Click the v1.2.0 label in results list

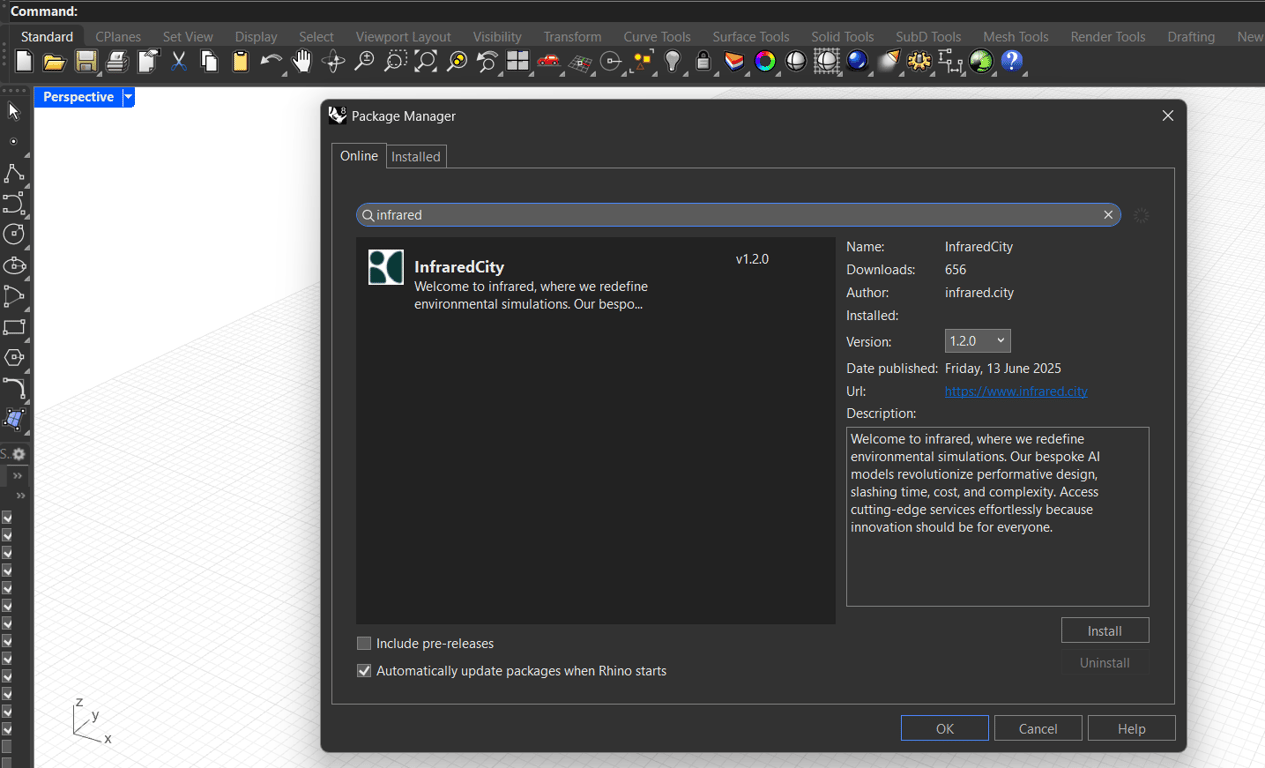point(752,259)
